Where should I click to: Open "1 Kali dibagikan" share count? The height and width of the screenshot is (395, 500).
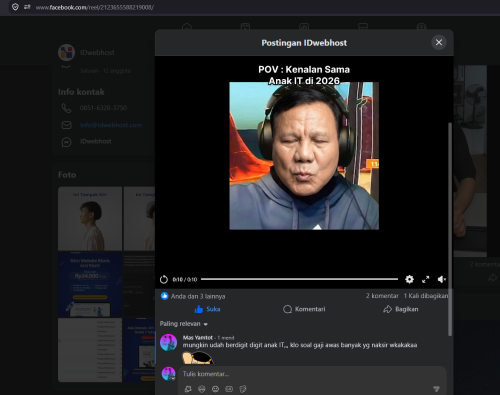tap(426, 296)
